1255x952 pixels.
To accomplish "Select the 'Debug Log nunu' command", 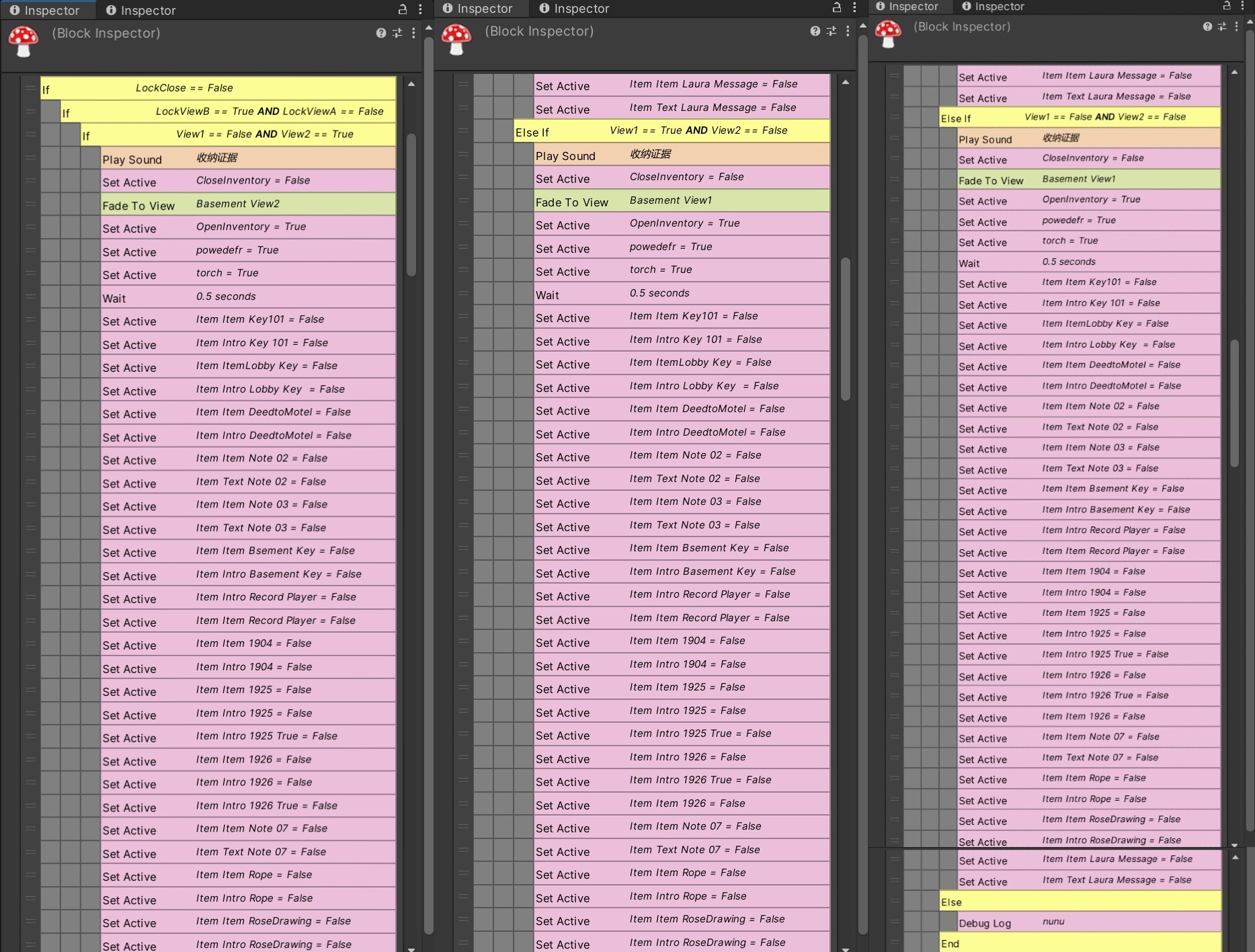I will click(1089, 922).
